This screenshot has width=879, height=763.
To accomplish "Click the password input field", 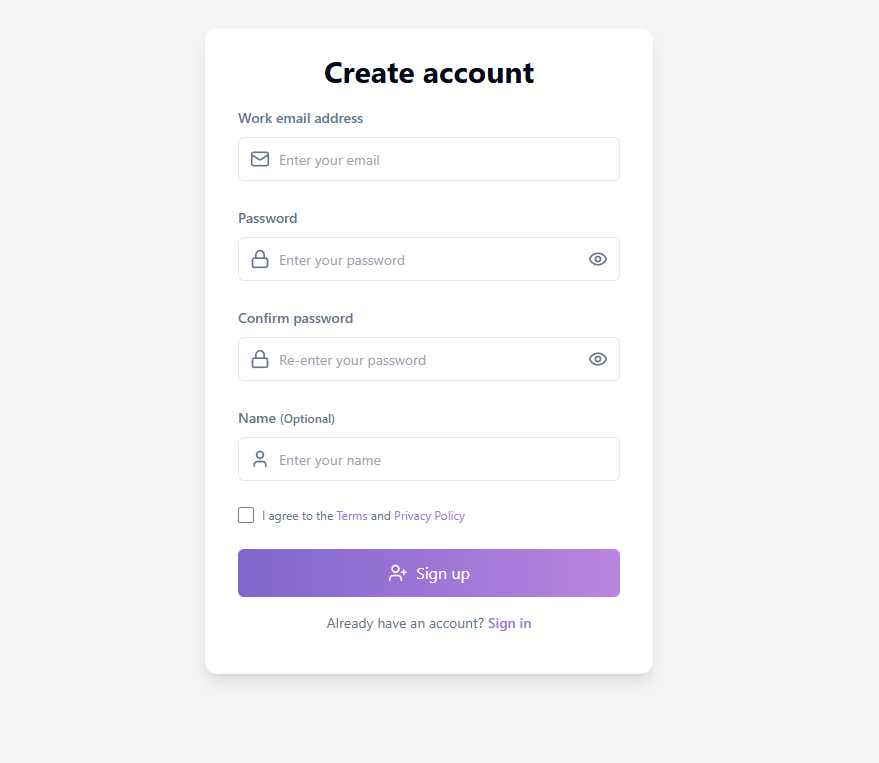I will pos(420,259).
